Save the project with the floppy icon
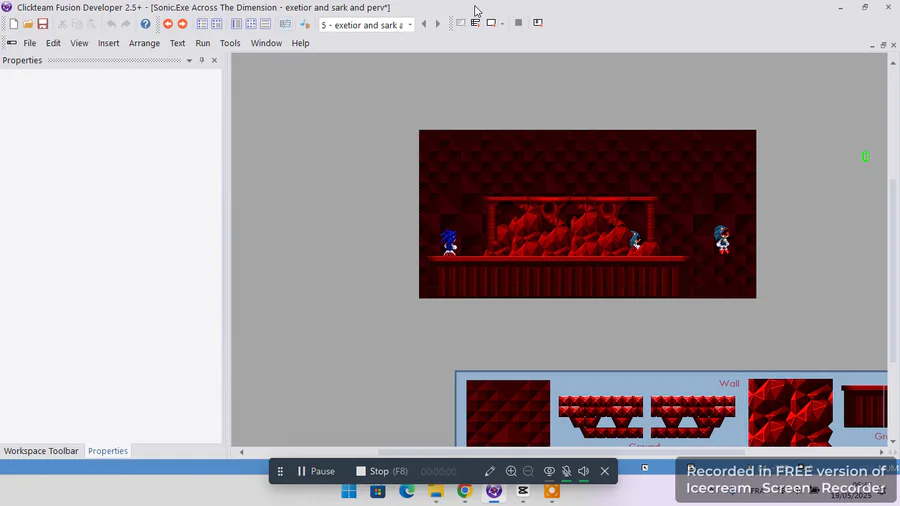This screenshot has width=900, height=506. pyautogui.click(x=42, y=24)
